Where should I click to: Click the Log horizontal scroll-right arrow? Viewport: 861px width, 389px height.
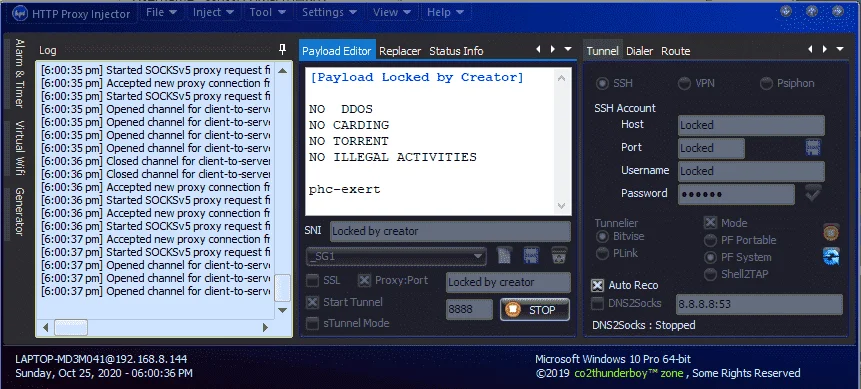point(266,327)
